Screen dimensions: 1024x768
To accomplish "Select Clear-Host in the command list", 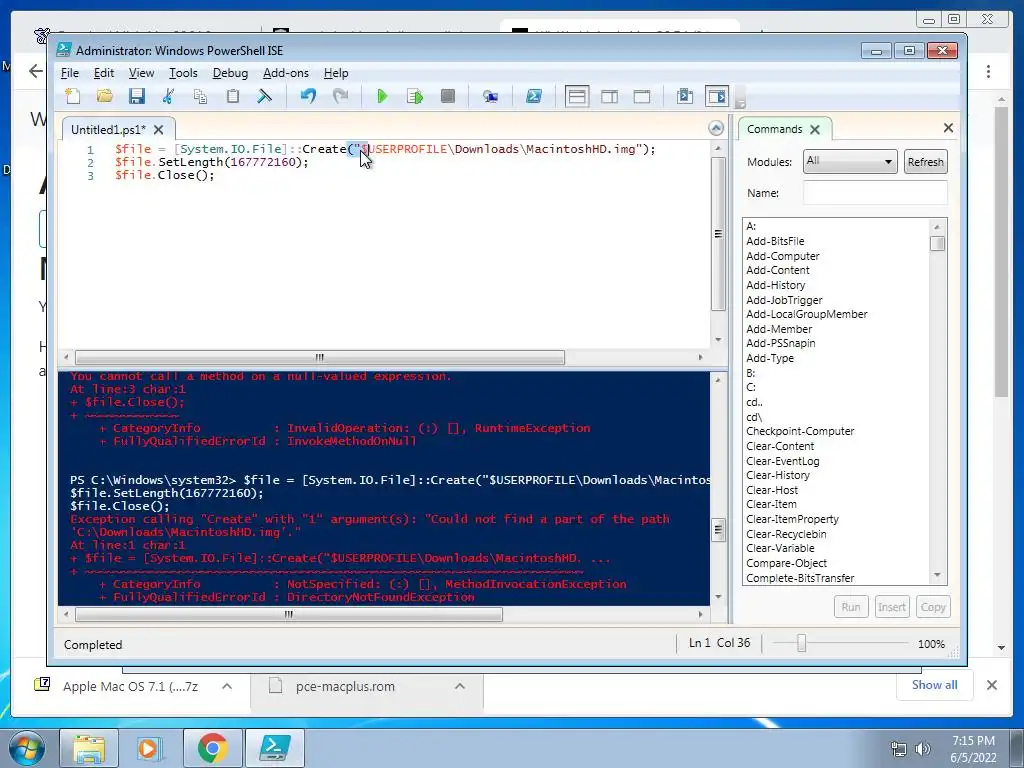I will [x=772, y=490].
